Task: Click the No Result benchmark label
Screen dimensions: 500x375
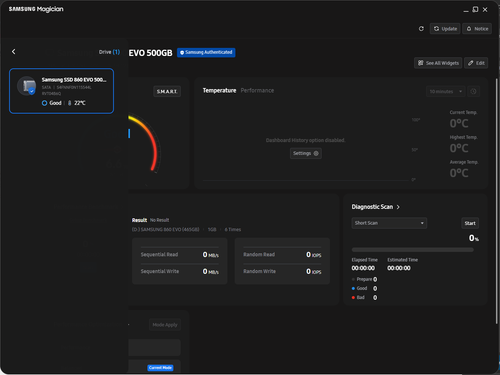Action: point(159,220)
